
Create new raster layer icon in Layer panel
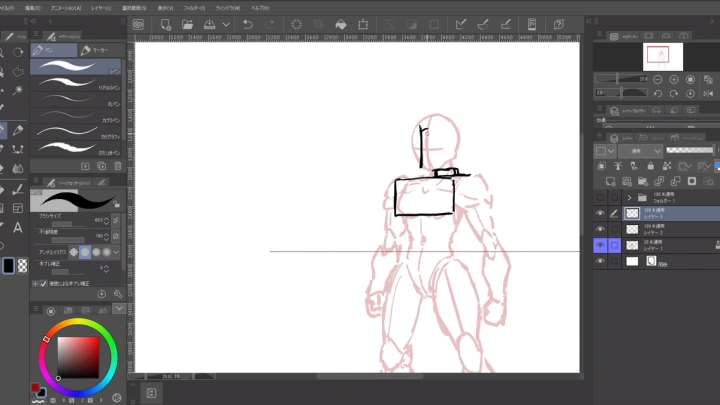click(610, 181)
